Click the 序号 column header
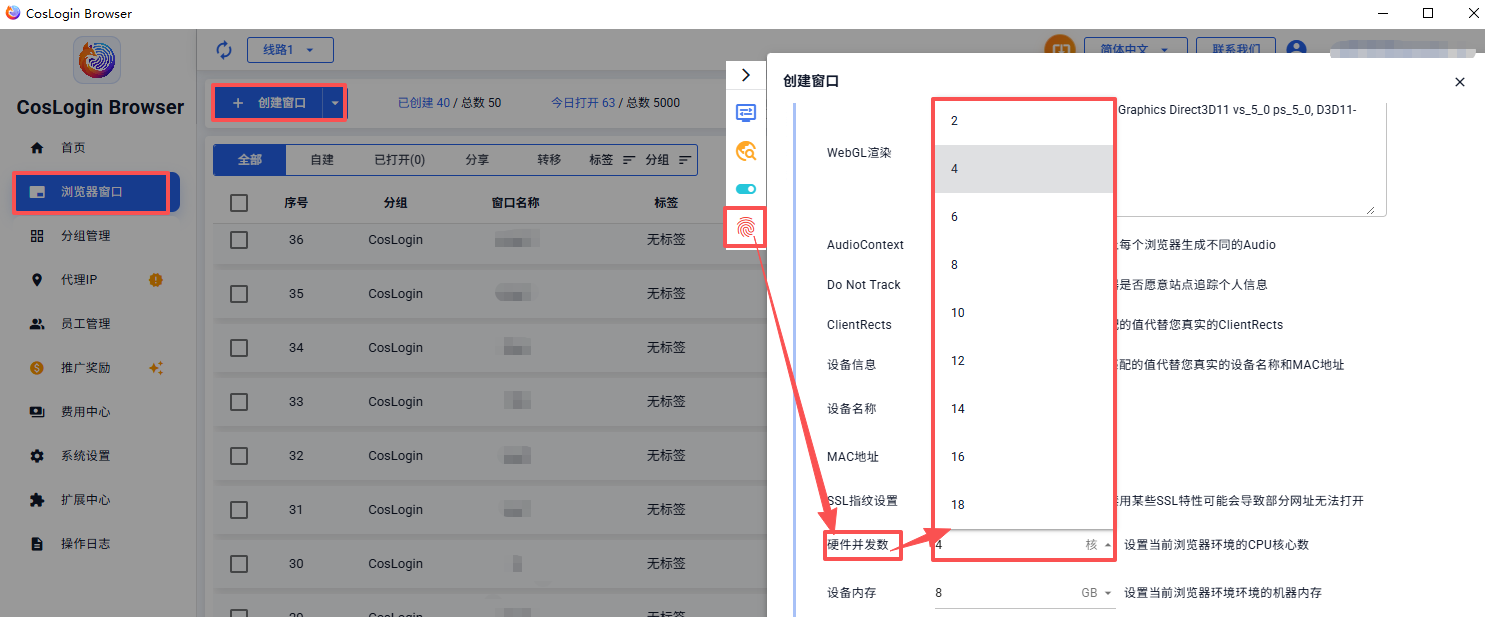The image size is (1485, 617). pyautogui.click(x=296, y=203)
